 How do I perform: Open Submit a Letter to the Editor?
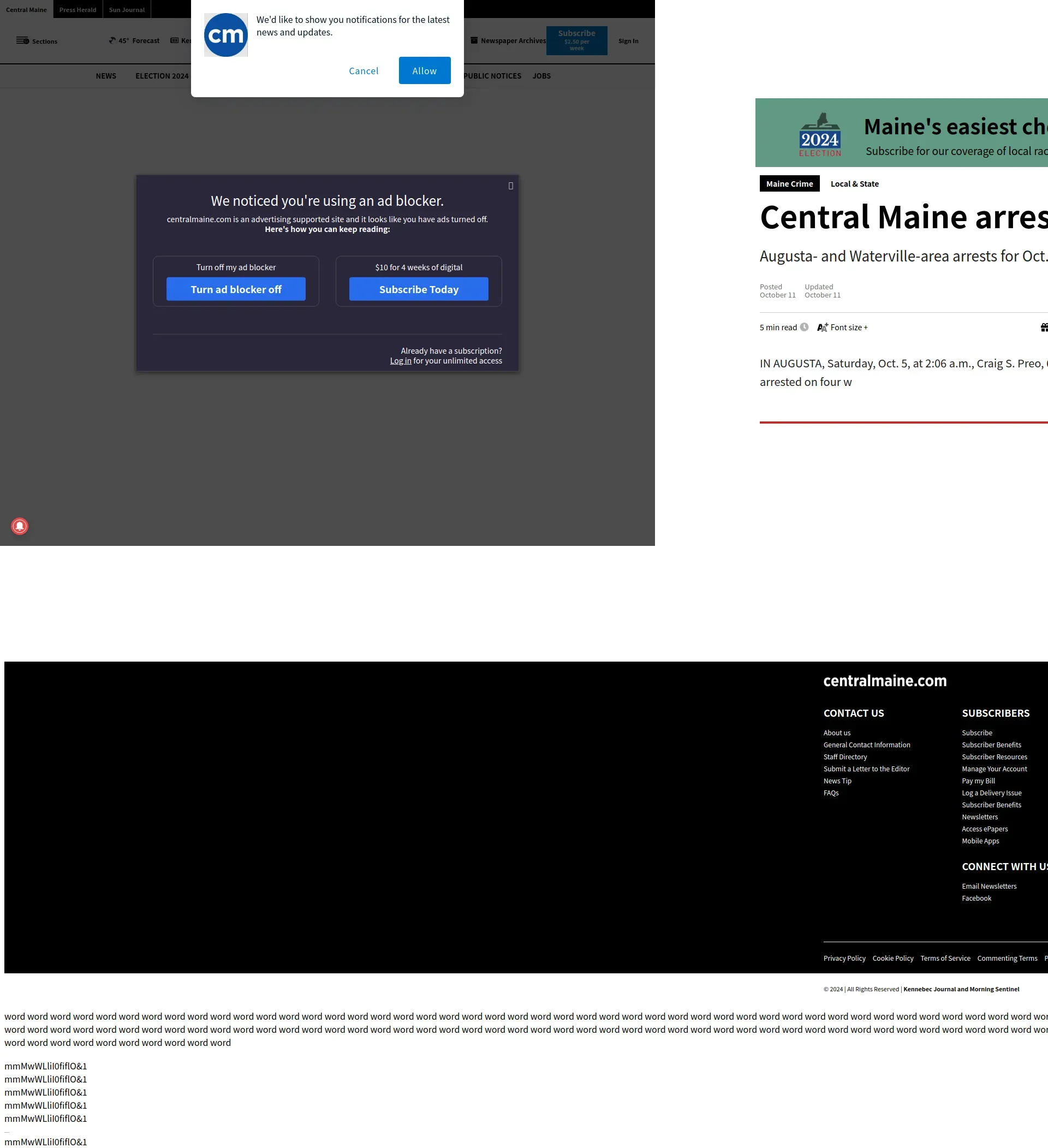[x=866, y=769]
